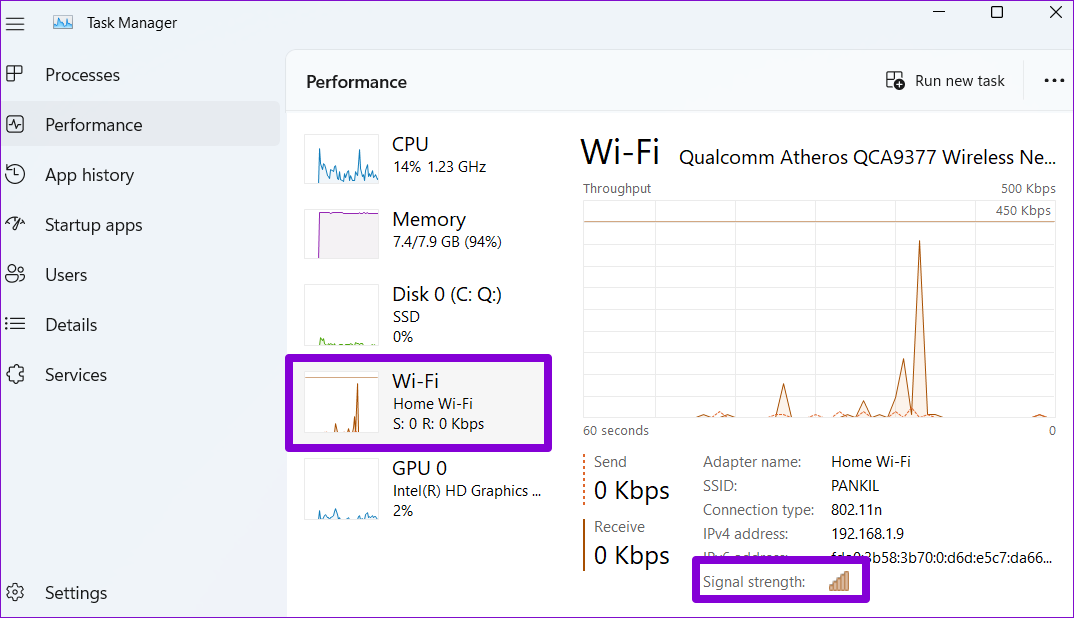Select the Disk 0 graph thumbnail
This screenshot has width=1074, height=618.
pyautogui.click(x=341, y=314)
